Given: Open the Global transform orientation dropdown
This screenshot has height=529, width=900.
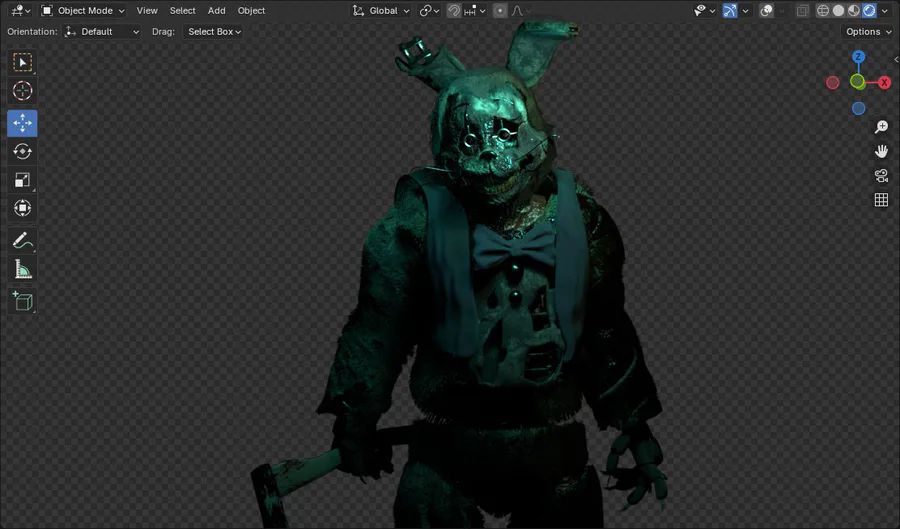Looking at the screenshot, I should [381, 10].
